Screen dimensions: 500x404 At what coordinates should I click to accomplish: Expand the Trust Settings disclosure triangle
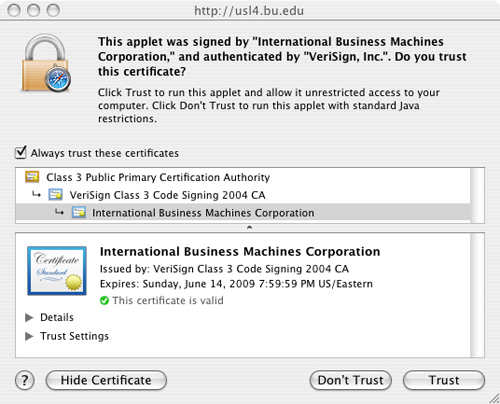29,336
